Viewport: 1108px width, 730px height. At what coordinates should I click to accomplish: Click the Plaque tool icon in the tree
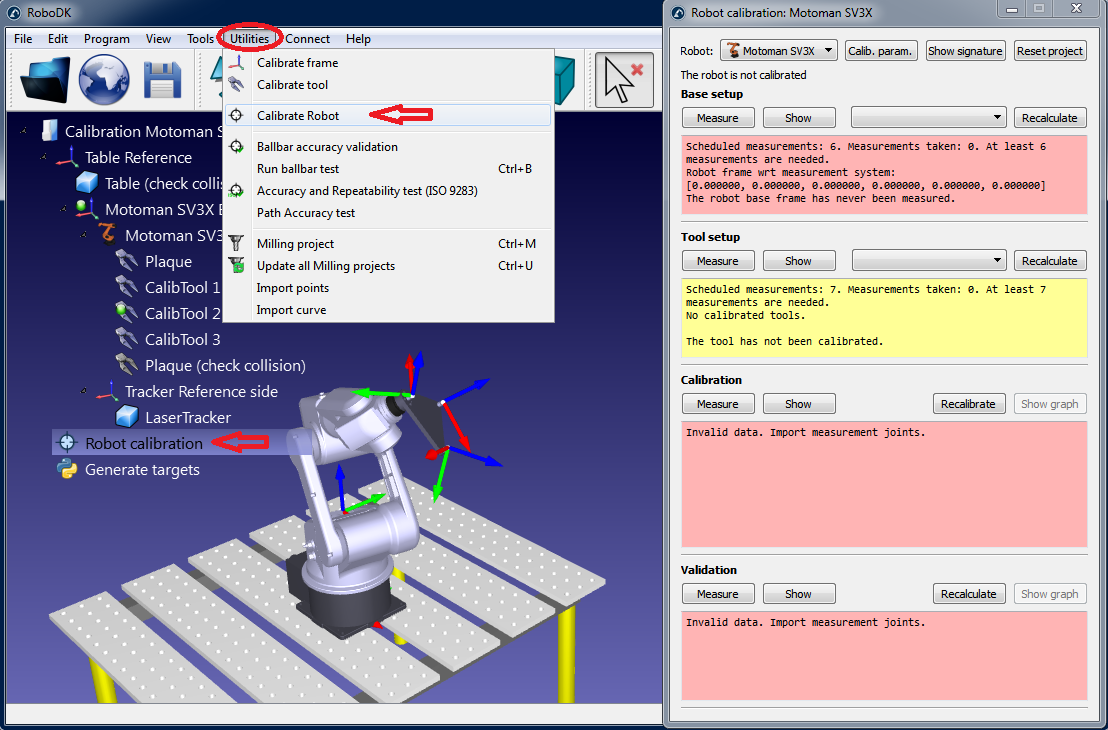click(x=128, y=261)
